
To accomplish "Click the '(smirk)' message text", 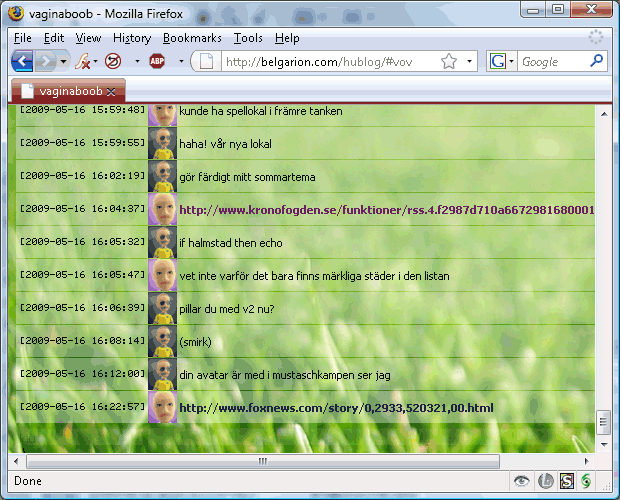I will [195, 342].
